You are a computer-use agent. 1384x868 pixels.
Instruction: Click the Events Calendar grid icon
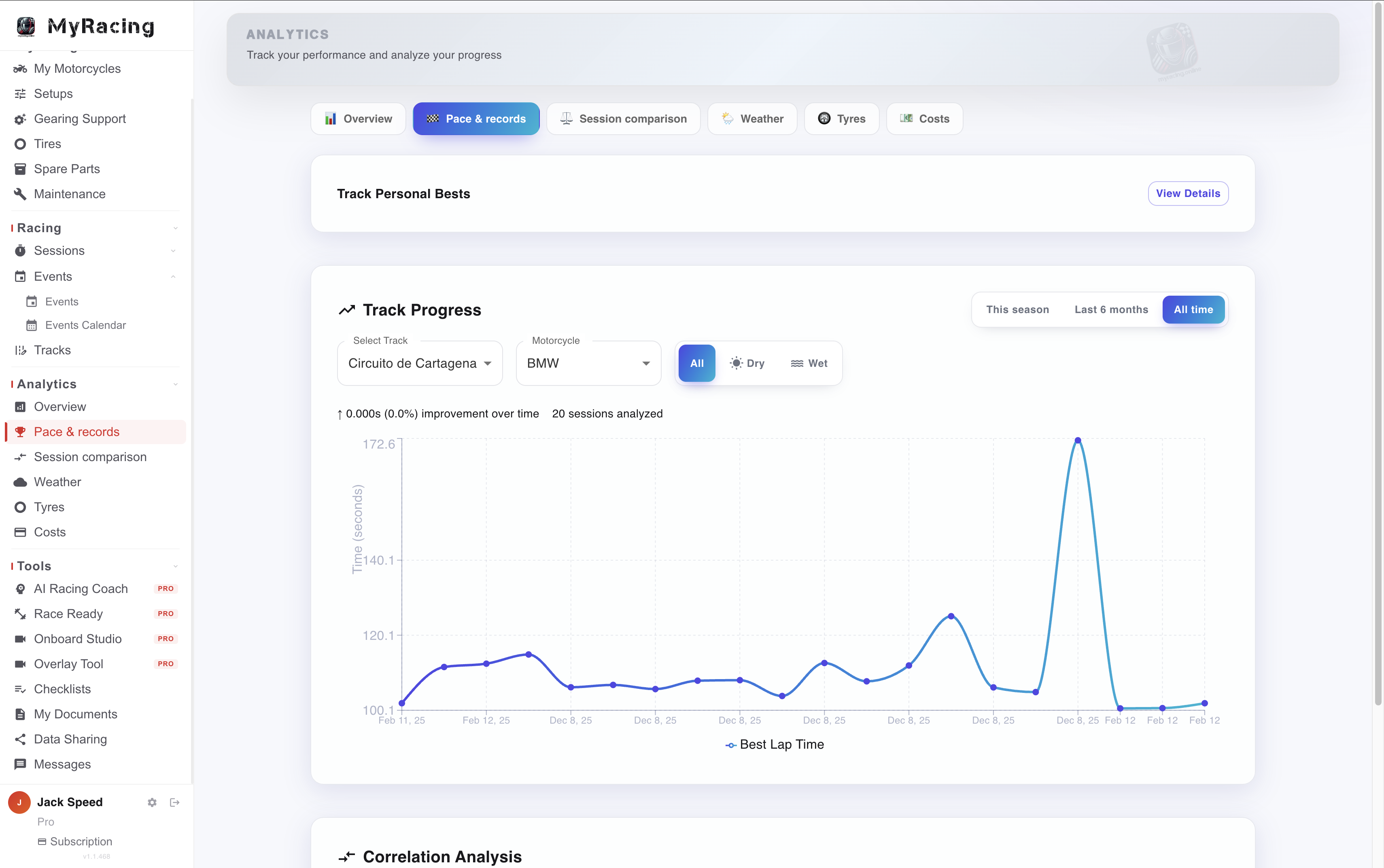[32, 326]
